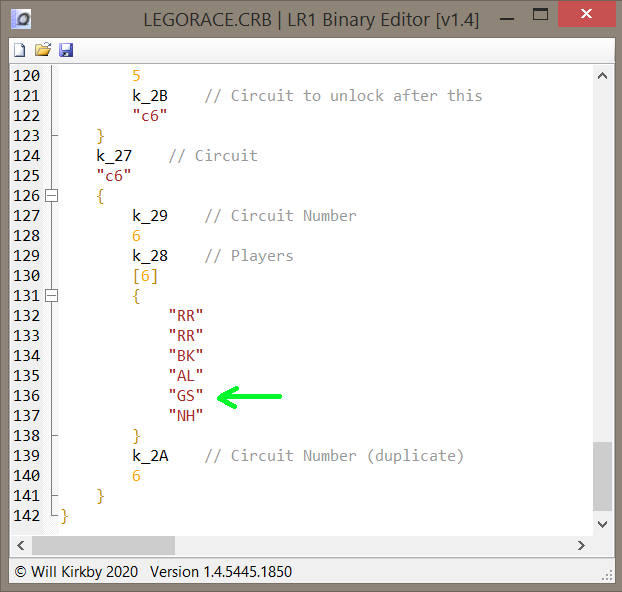Click the horizontal scrollbar right arrow
The image size is (622, 592).
click(x=581, y=546)
